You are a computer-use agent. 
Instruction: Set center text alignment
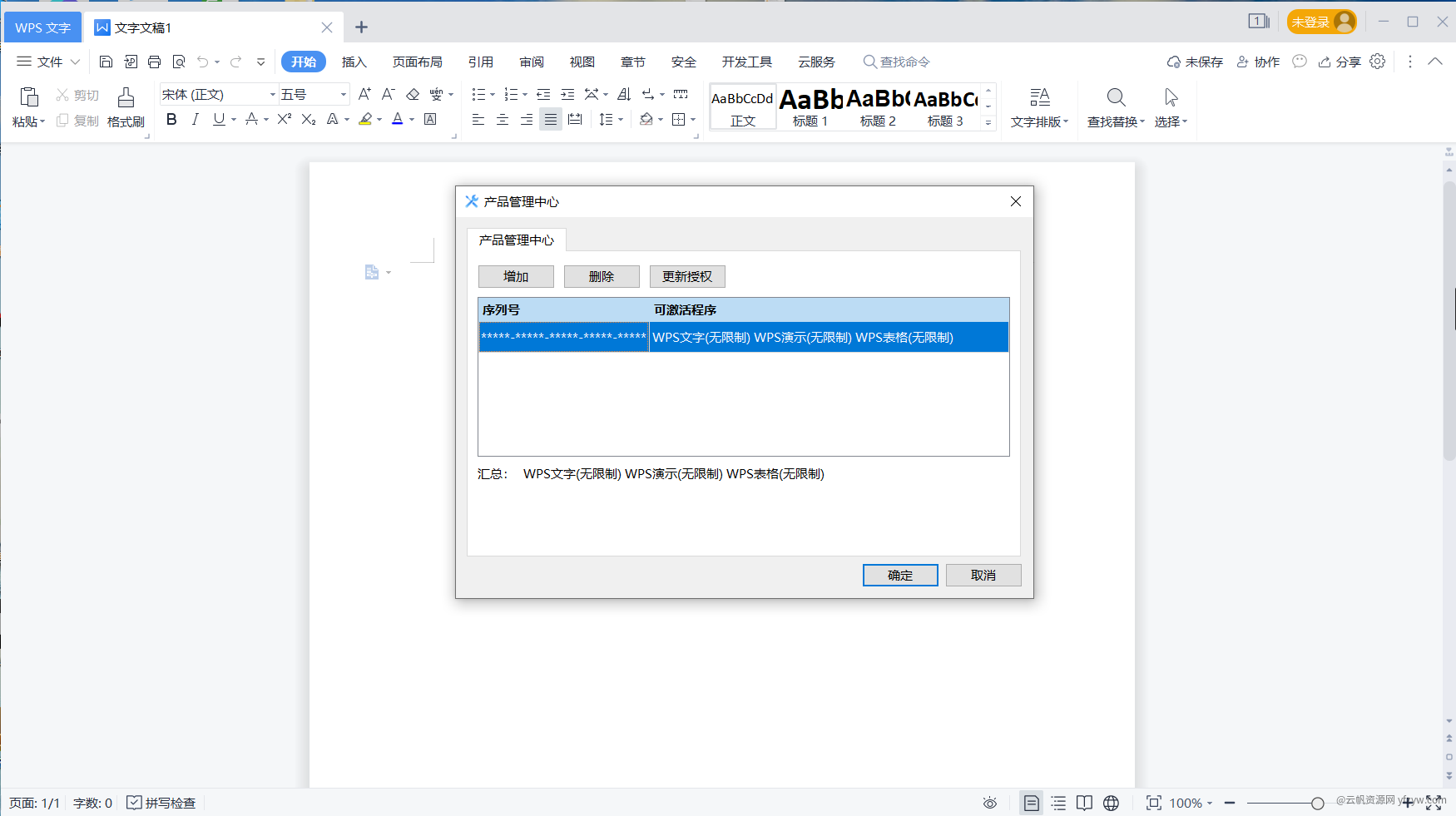click(x=503, y=119)
